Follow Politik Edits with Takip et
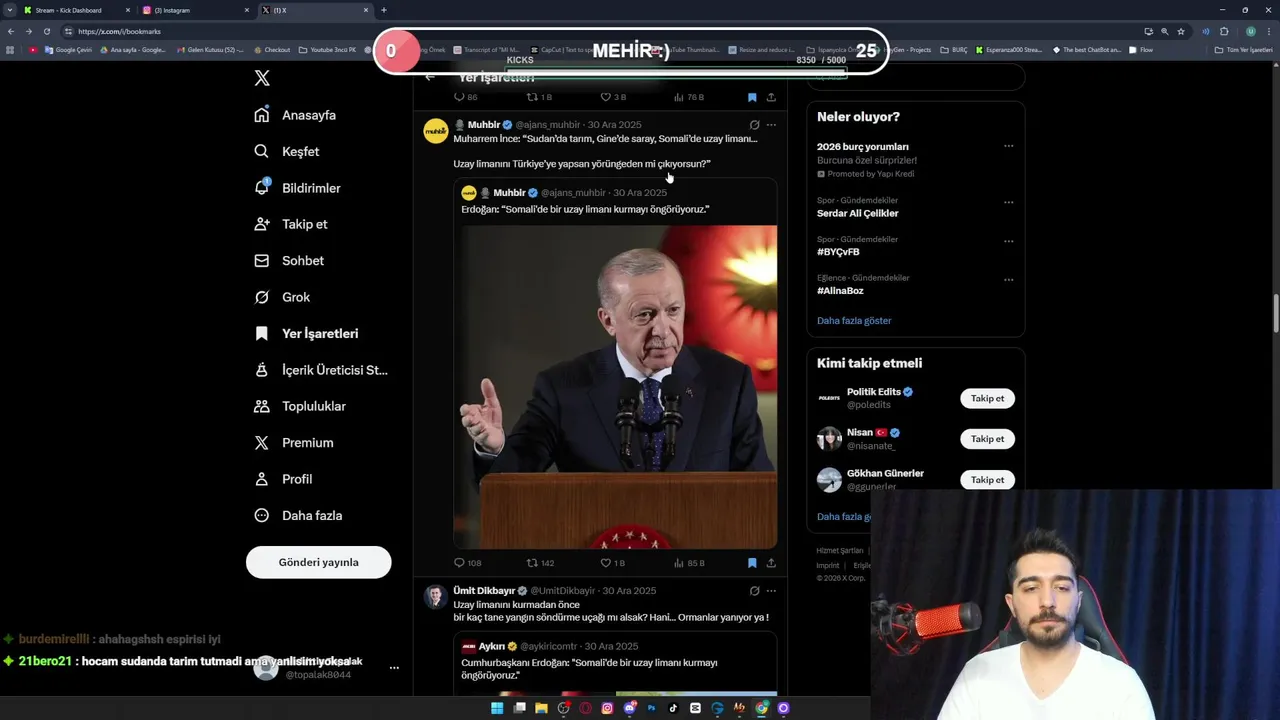The width and height of the screenshot is (1280, 720). click(x=987, y=398)
